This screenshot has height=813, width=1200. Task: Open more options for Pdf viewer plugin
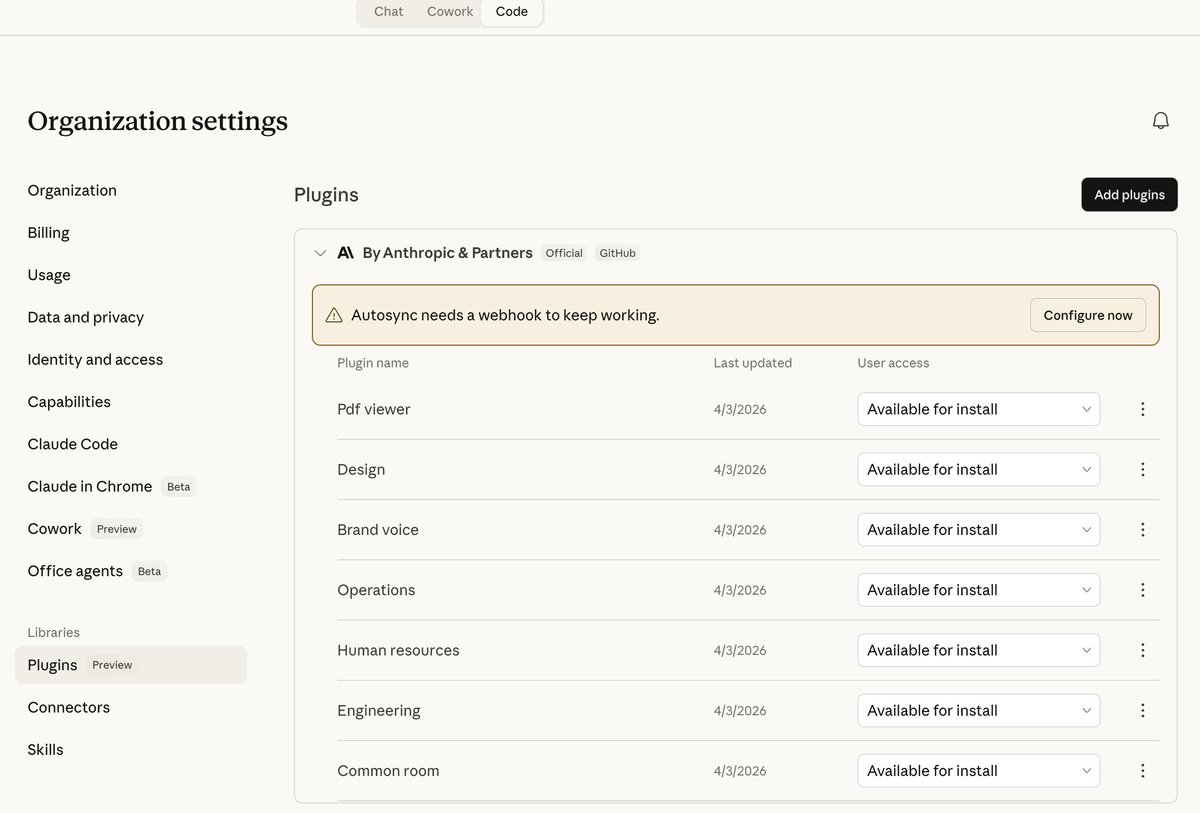click(1142, 409)
